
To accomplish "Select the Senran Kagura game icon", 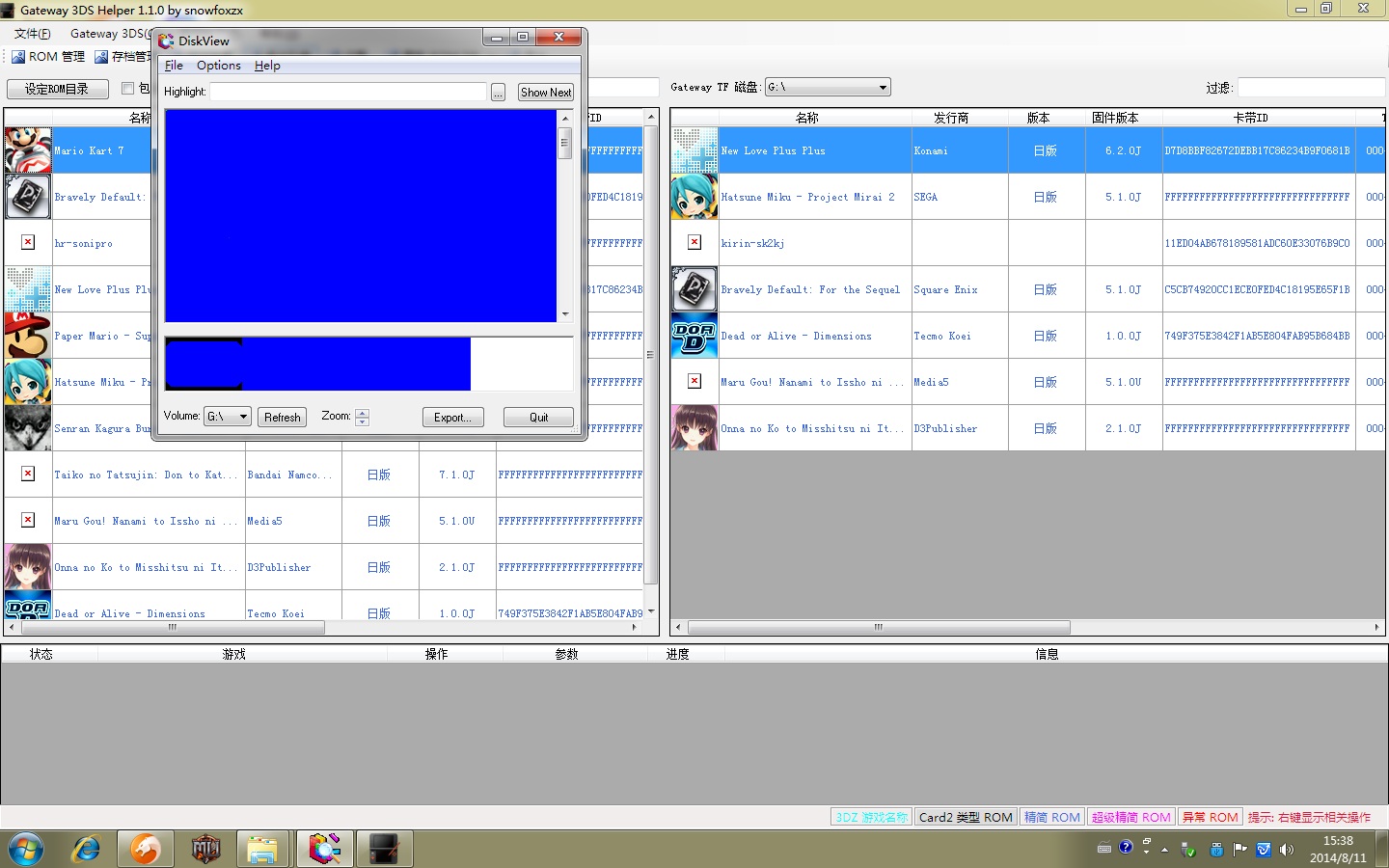I will point(28,428).
